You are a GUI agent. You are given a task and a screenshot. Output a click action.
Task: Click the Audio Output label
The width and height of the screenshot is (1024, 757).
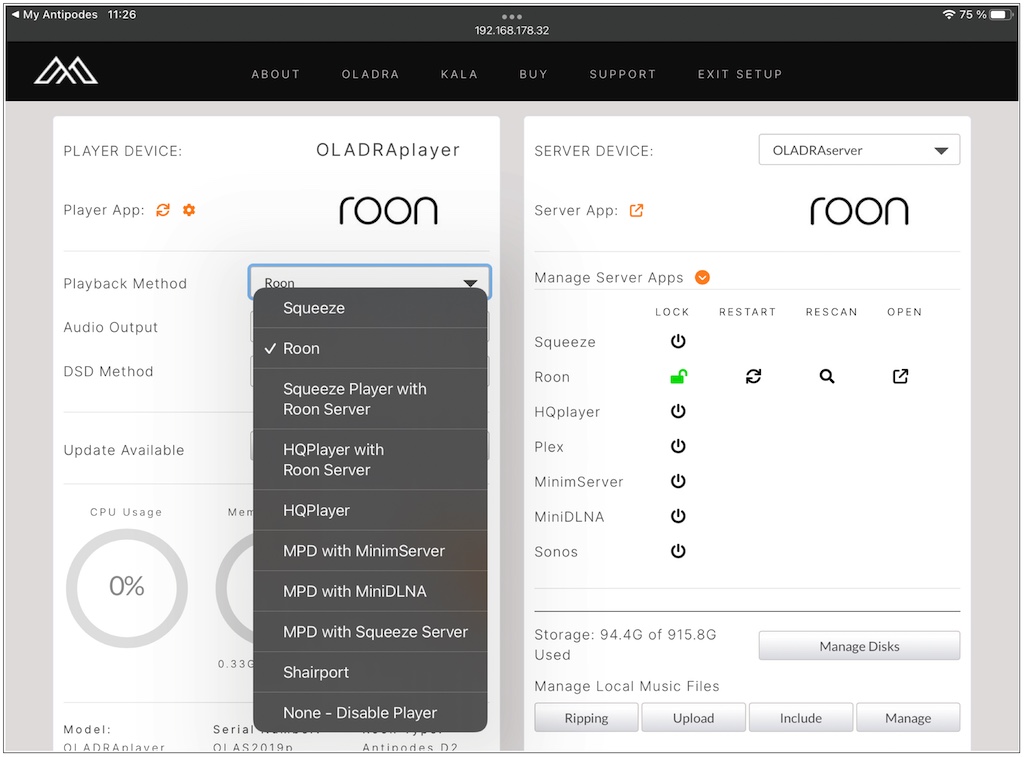point(110,327)
